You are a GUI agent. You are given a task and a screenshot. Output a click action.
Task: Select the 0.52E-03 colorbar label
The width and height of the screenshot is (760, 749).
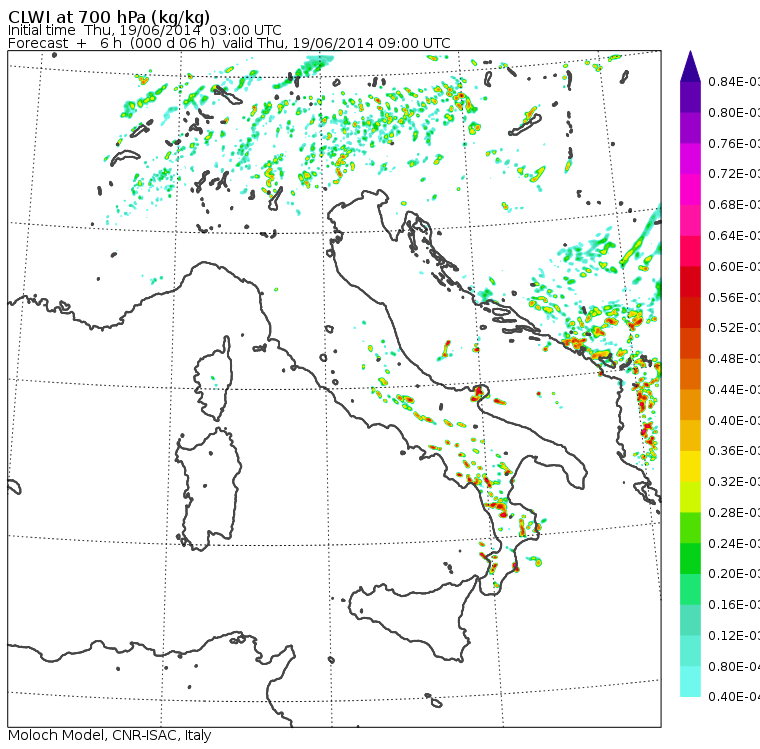tap(733, 328)
